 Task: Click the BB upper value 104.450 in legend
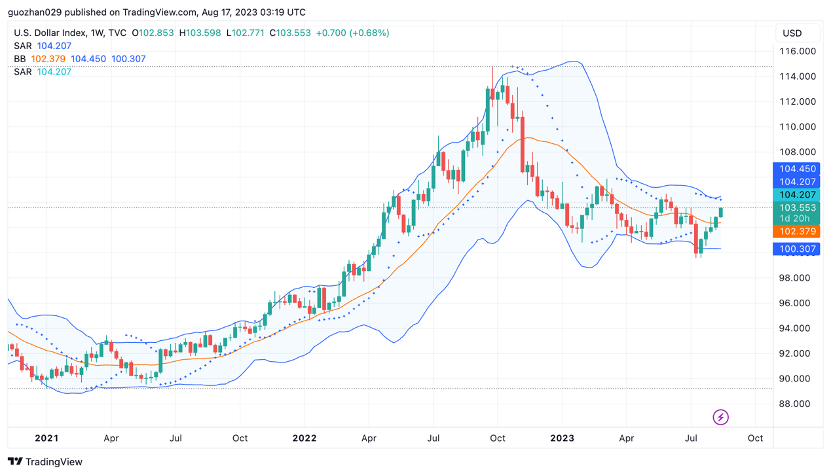[88, 59]
